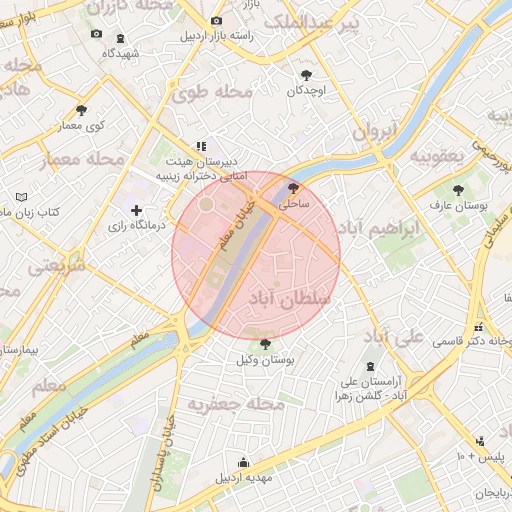This screenshot has width=512, height=512.
Task: Click the book icon above کتاب زبان
Action: 21,197
